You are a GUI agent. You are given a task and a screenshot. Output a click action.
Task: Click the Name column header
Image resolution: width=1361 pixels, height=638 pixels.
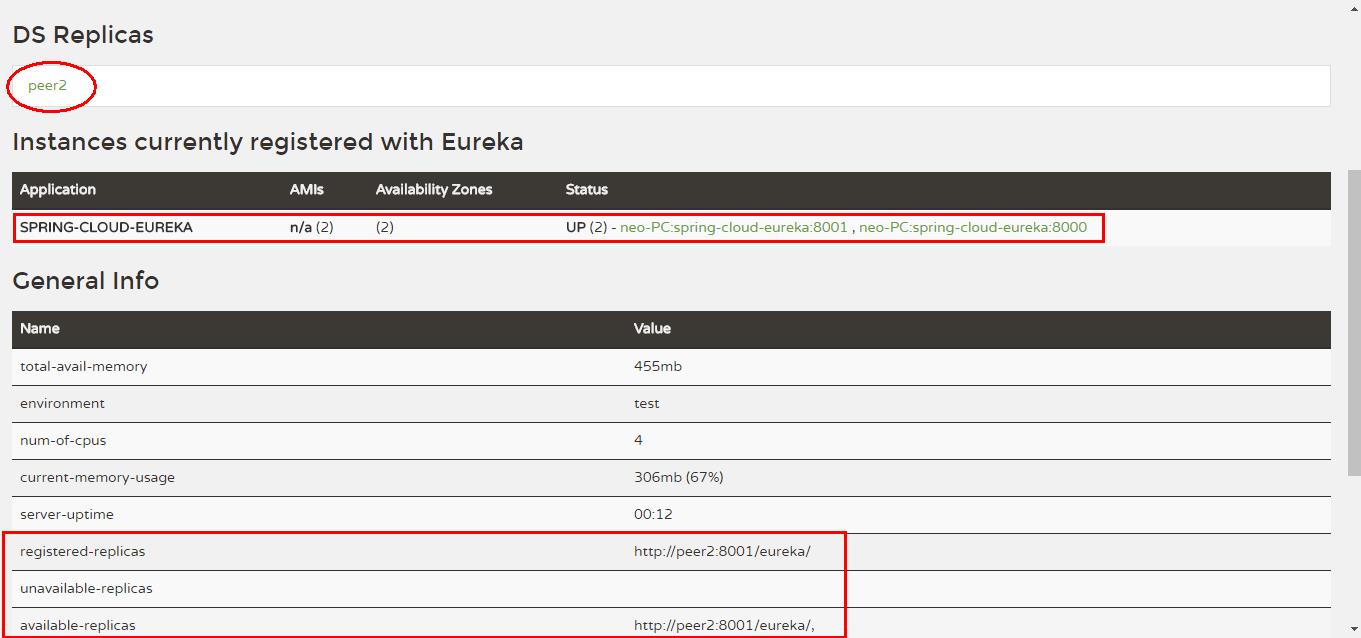point(40,328)
